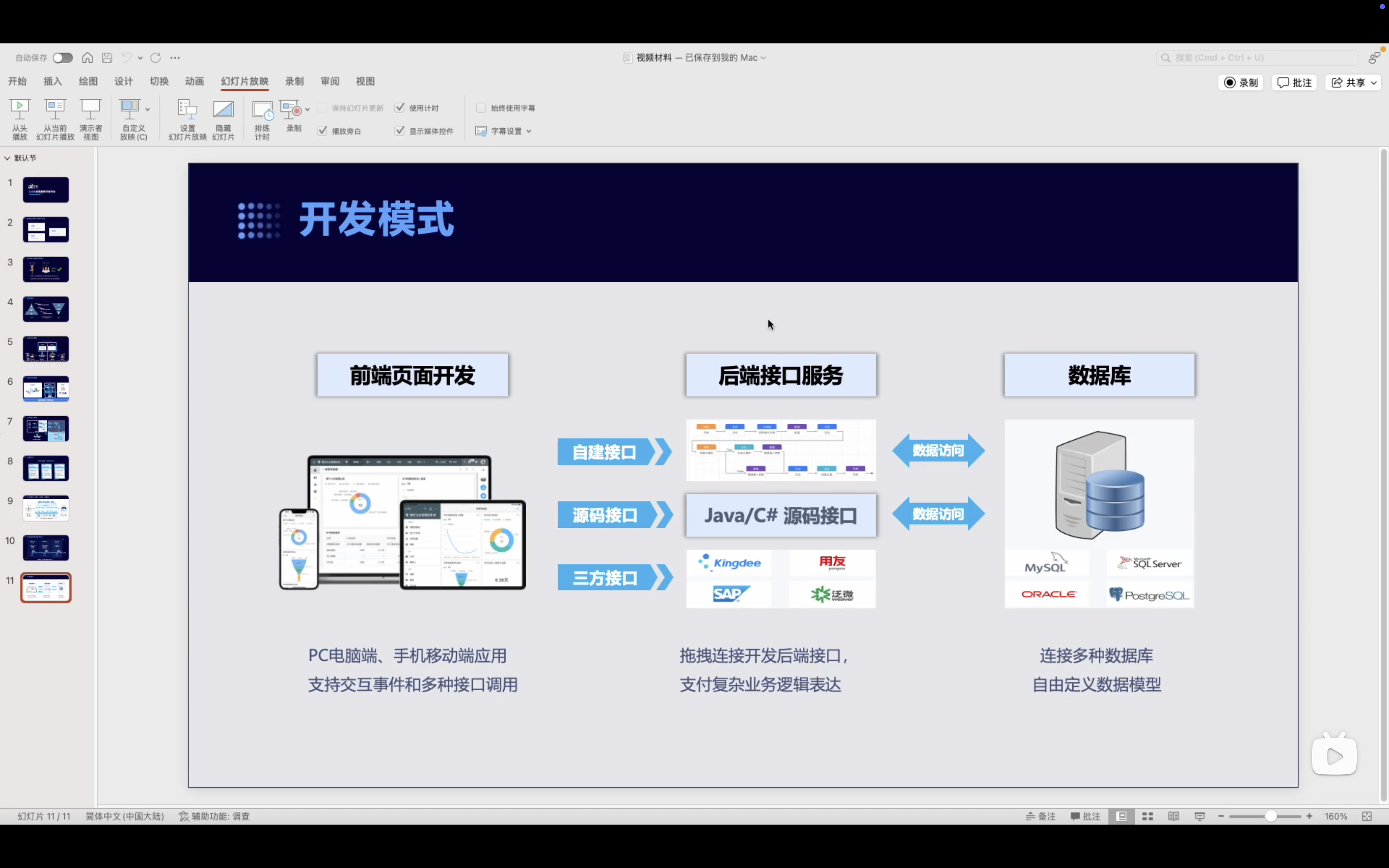Viewport: 1389px width, 868px height.
Task: Open the more options ellipsis in title bar
Action: [x=175, y=57]
